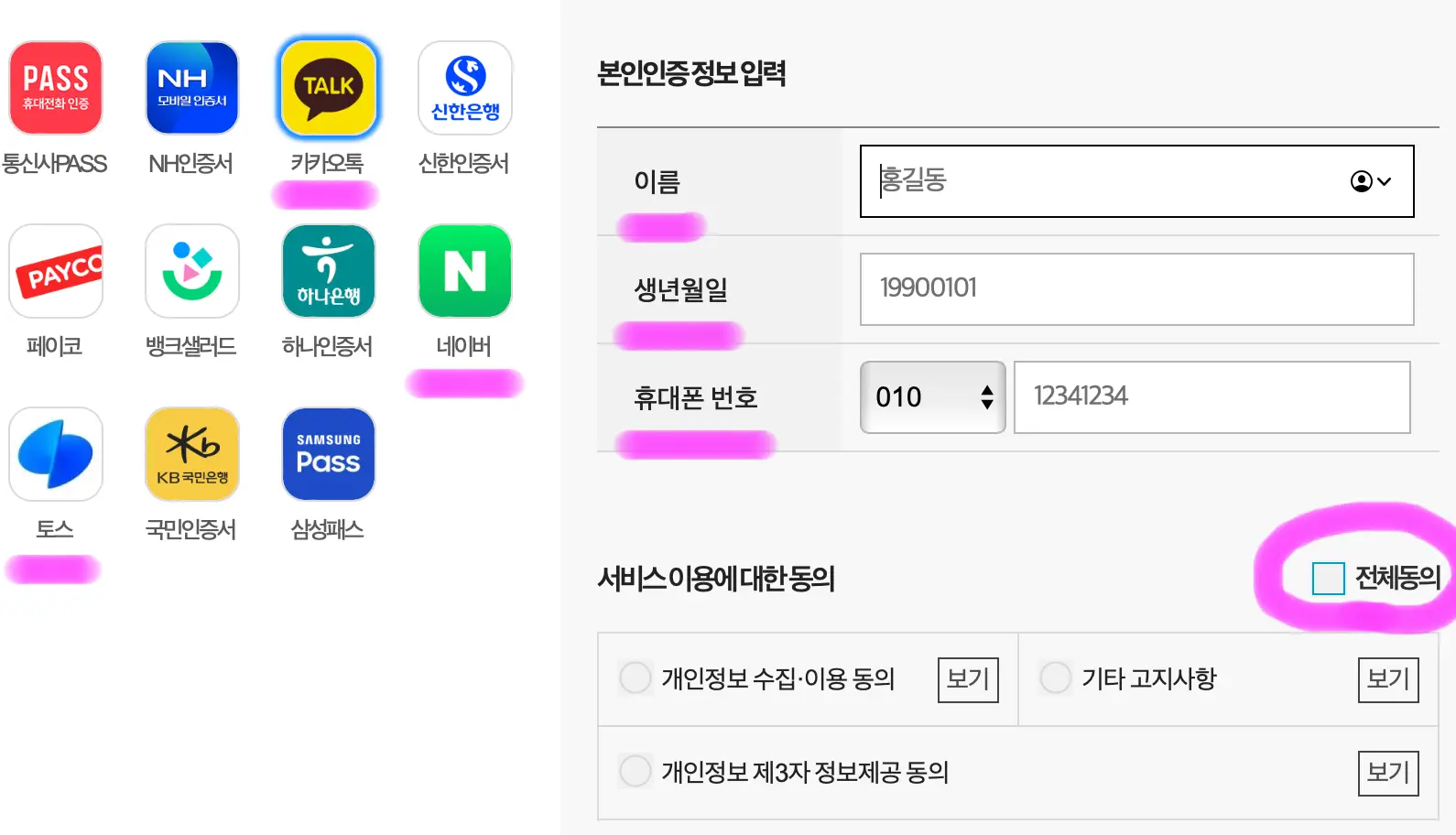Select the 기타 고지사항 radio button
The width and height of the screenshot is (1456, 835).
1055,678
